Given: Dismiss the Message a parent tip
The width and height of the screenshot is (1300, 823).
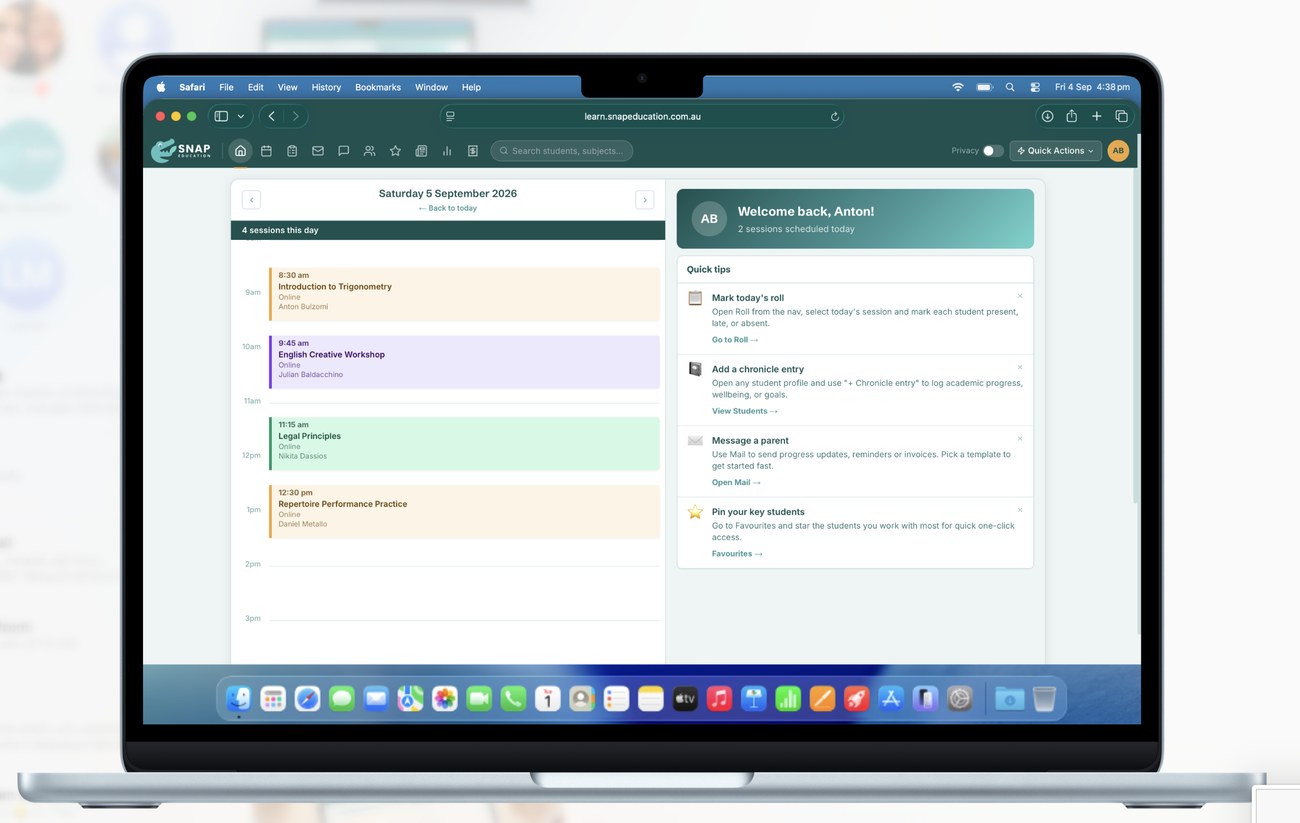Looking at the screenshot, I should 1020,439.
